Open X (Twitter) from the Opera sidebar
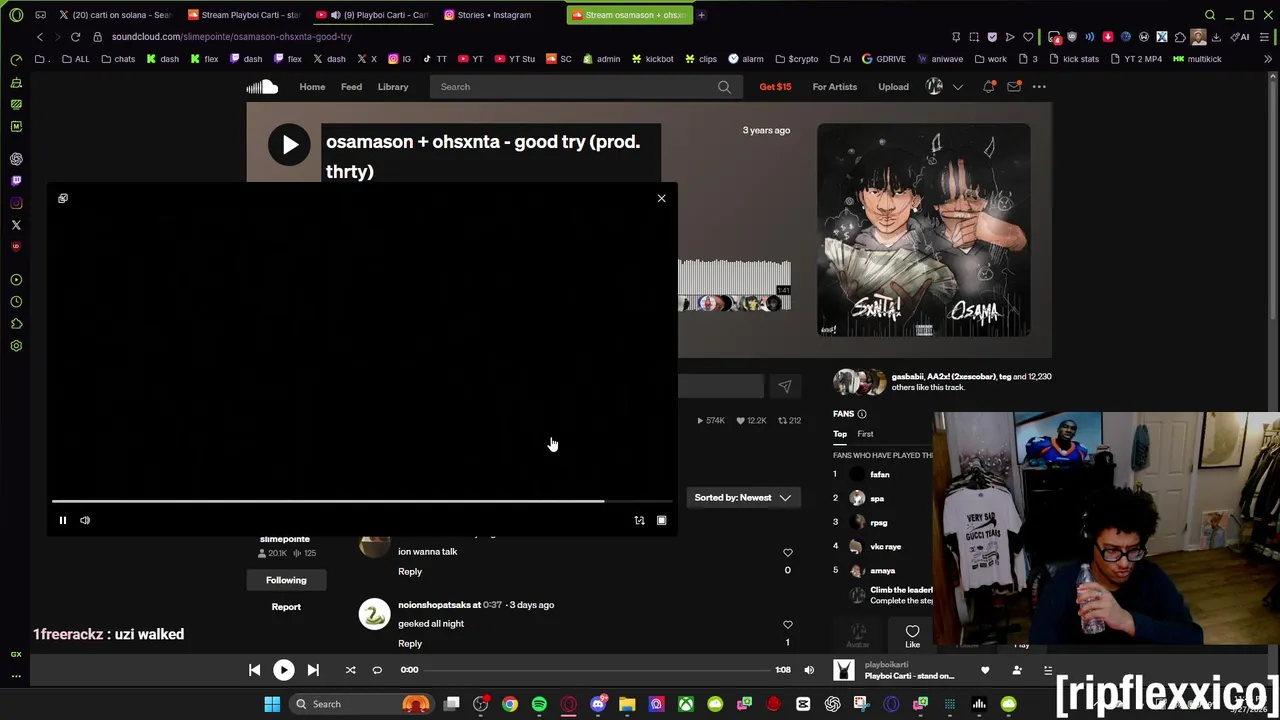This screenshot has width=1280, height=720. click(x=16, y=225)
